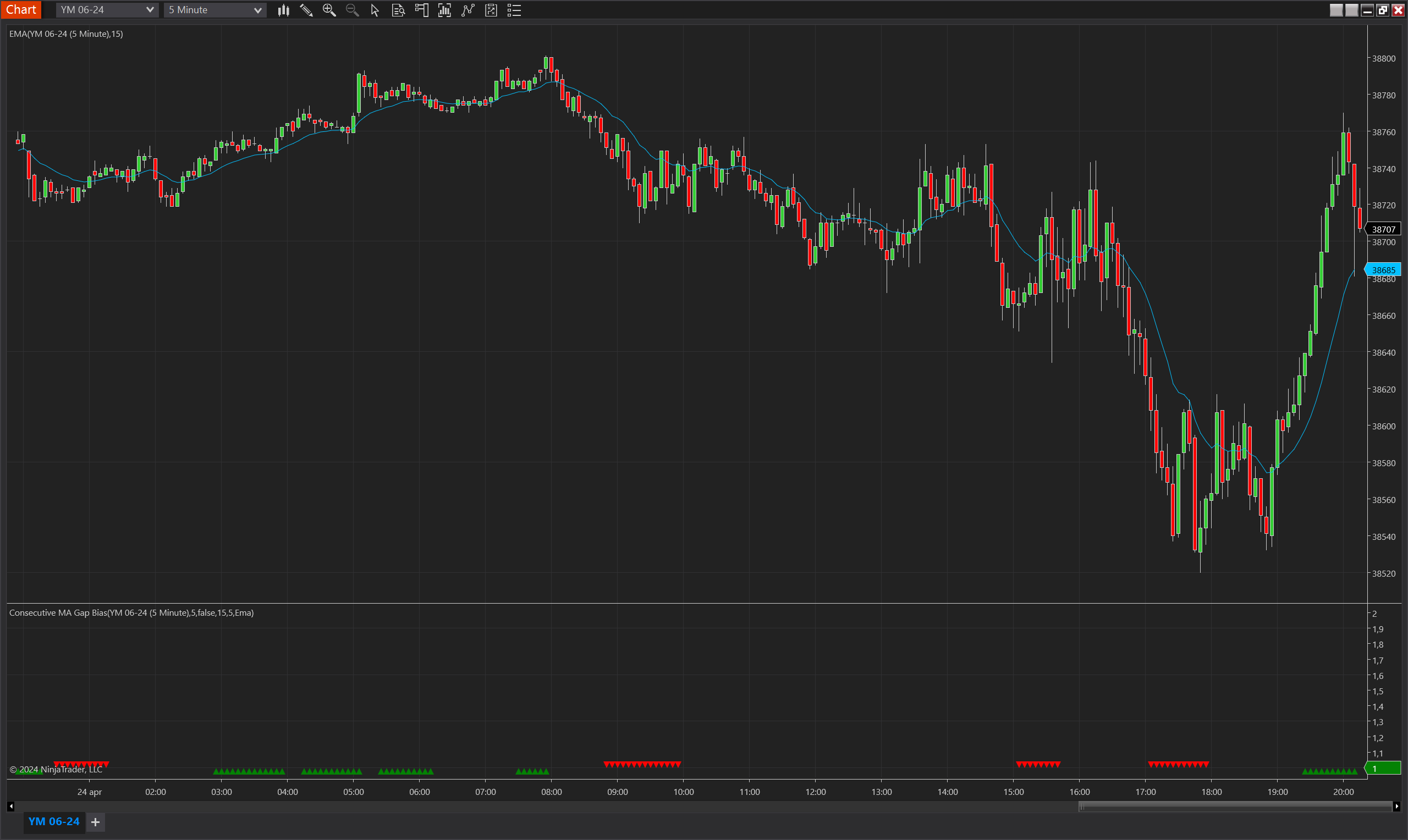
Task: Click the second gray window link button
Action: (1352, 10)
